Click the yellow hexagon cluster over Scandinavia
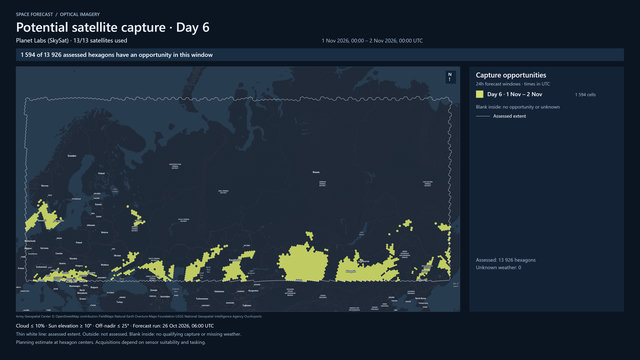 (43, 216)
